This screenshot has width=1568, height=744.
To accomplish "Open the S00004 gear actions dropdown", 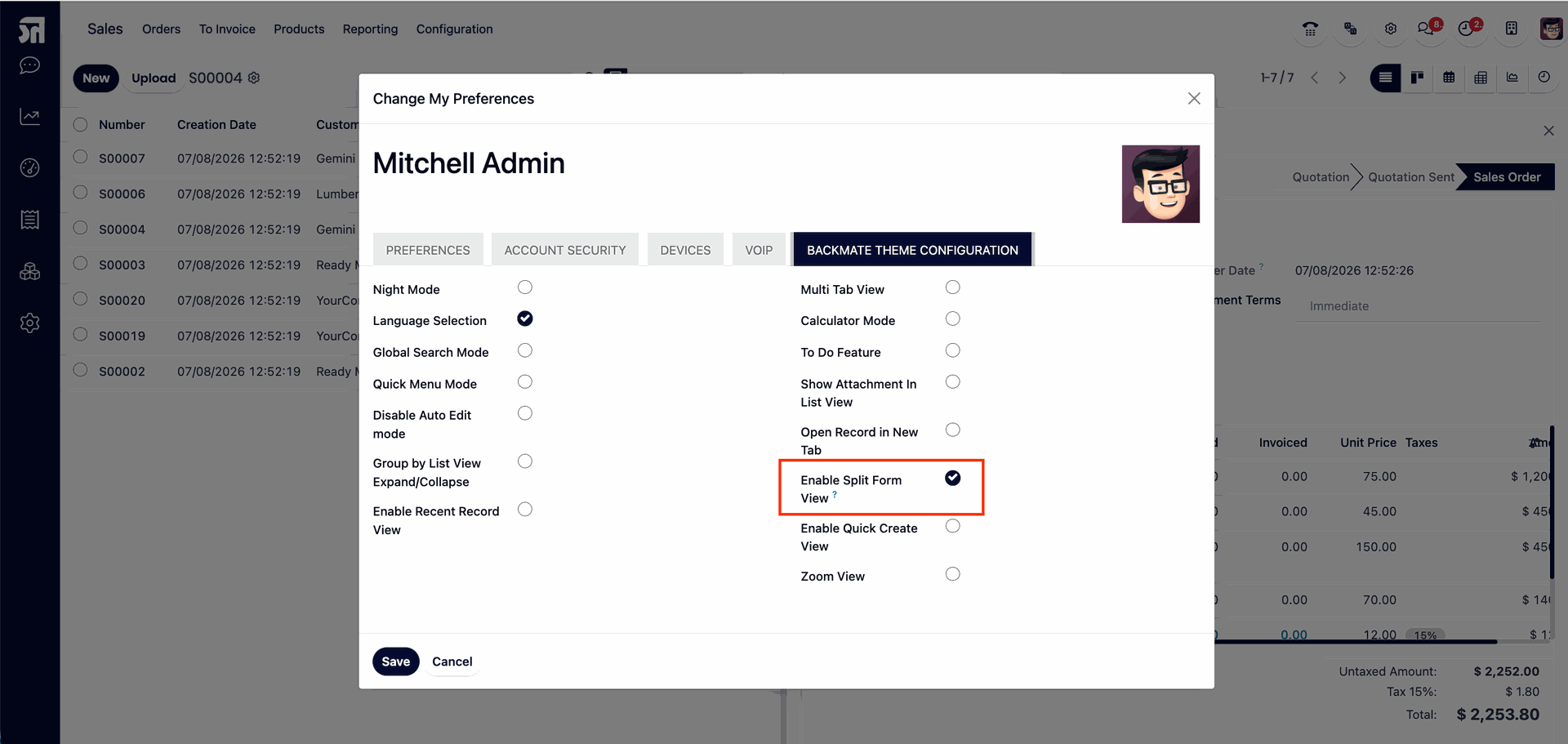I will pyautogui.click(x=254, y=78).
